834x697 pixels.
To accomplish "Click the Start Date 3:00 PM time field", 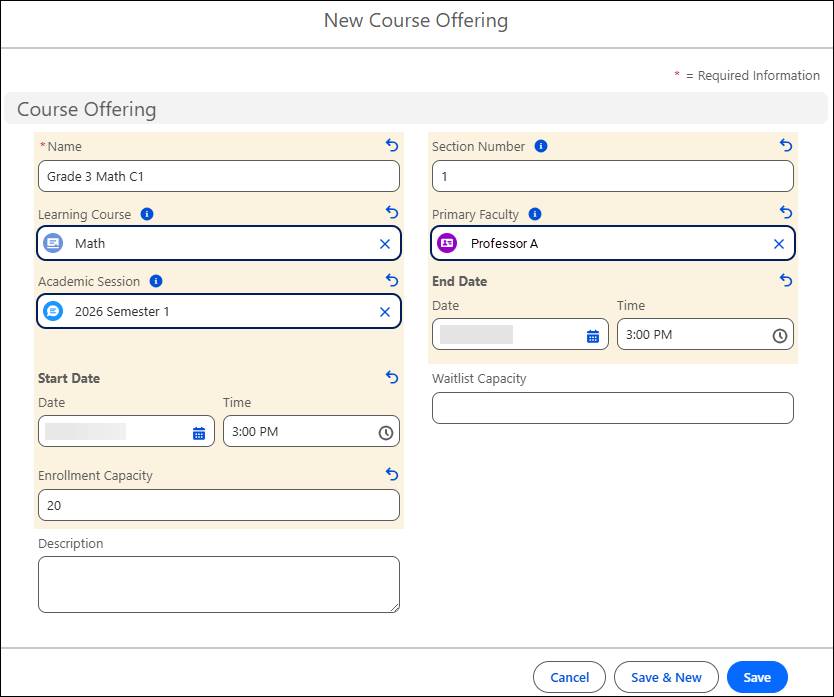I will pyautogui.click(x=311, y=431).
